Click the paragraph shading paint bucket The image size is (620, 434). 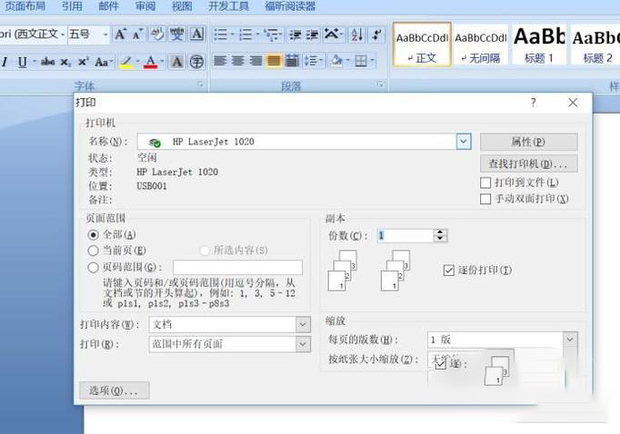[x=337, y=61]
